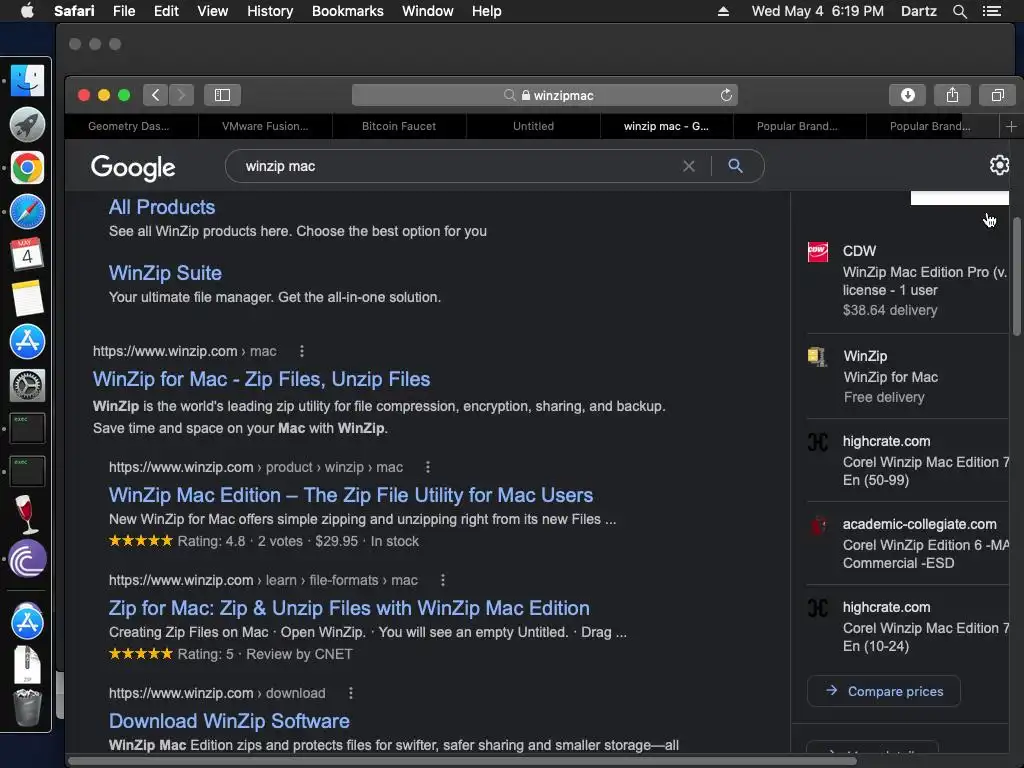Open Zip for Mac: Zip & Unzip result

click(349, 609)
